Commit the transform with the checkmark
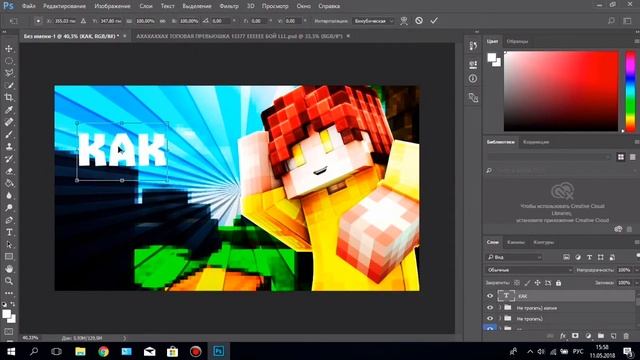The height and width of the screenshot is (360, 640). pyautogui.click(x=434, y=20)
